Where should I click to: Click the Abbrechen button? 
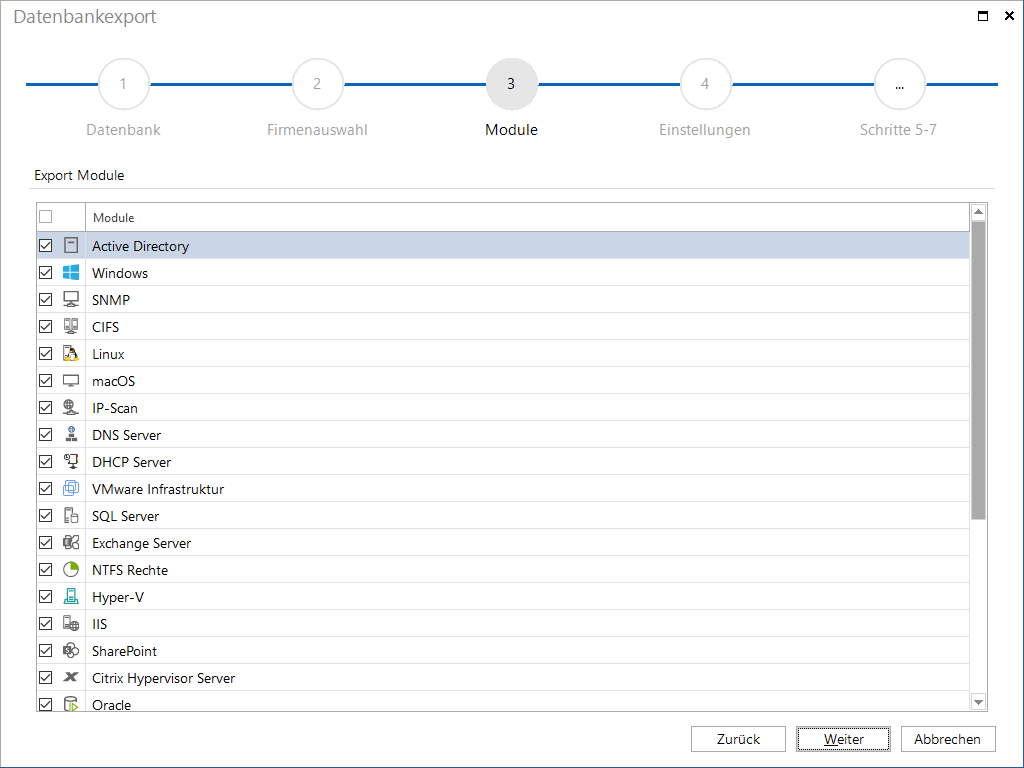(x=948, y=739)
